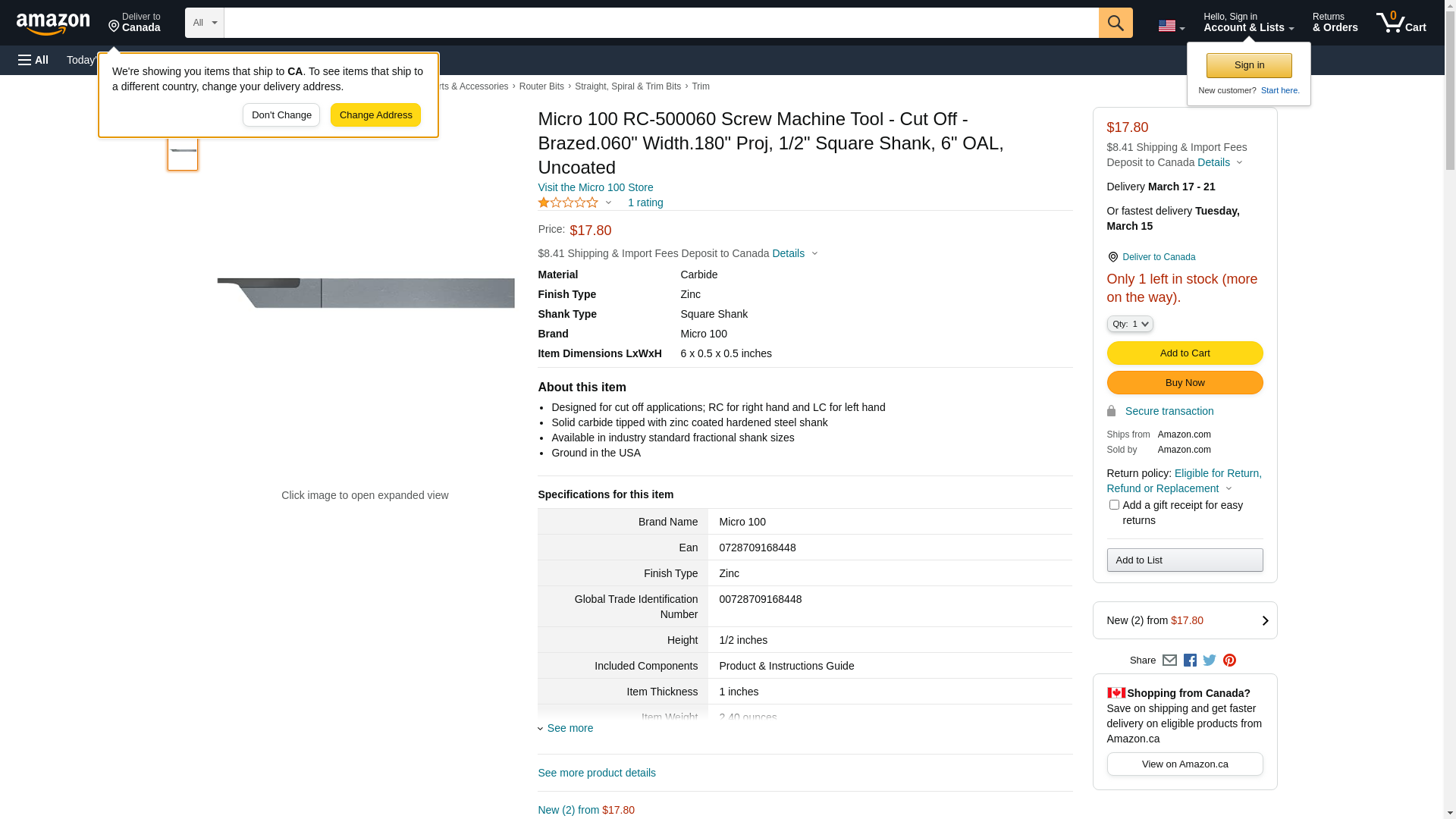
Task: Click the Amazon logo
Action: (x=53, y=24)
